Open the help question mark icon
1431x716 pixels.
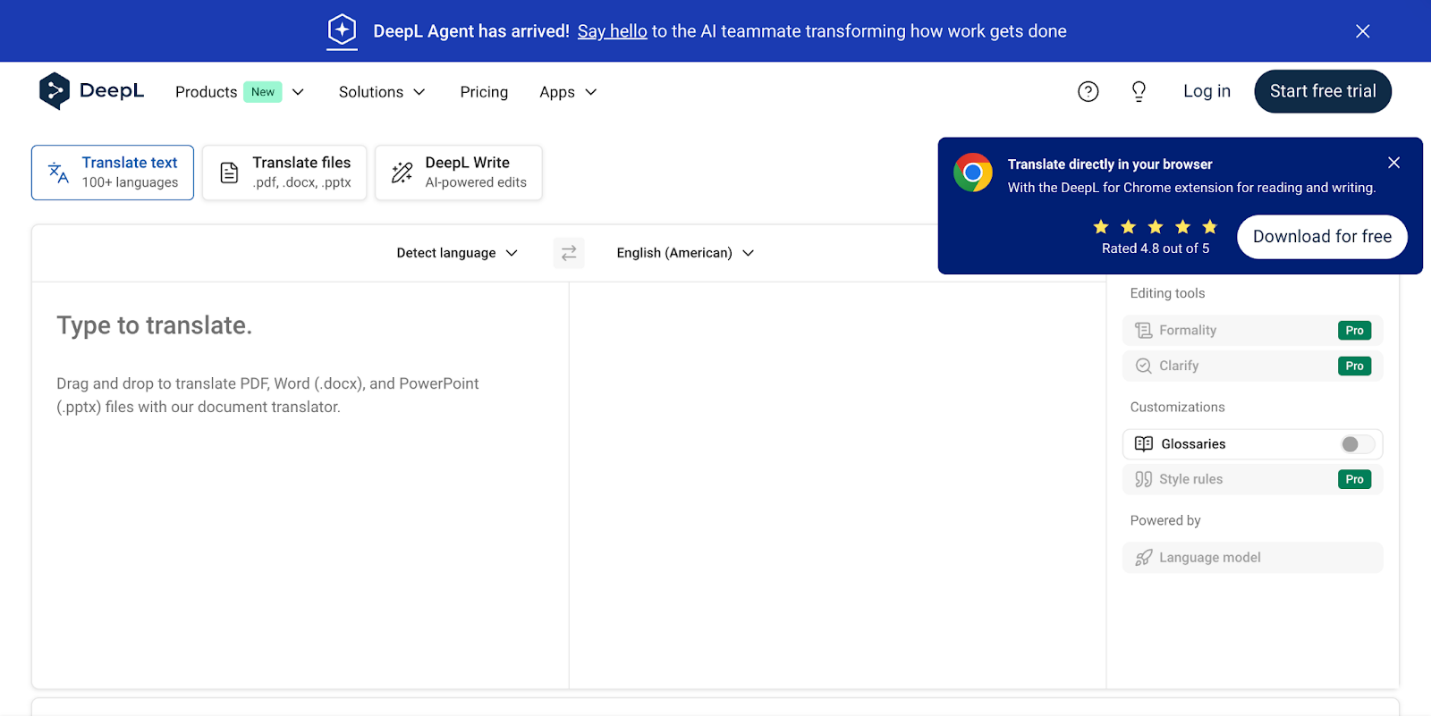(x=1088, y=92)
